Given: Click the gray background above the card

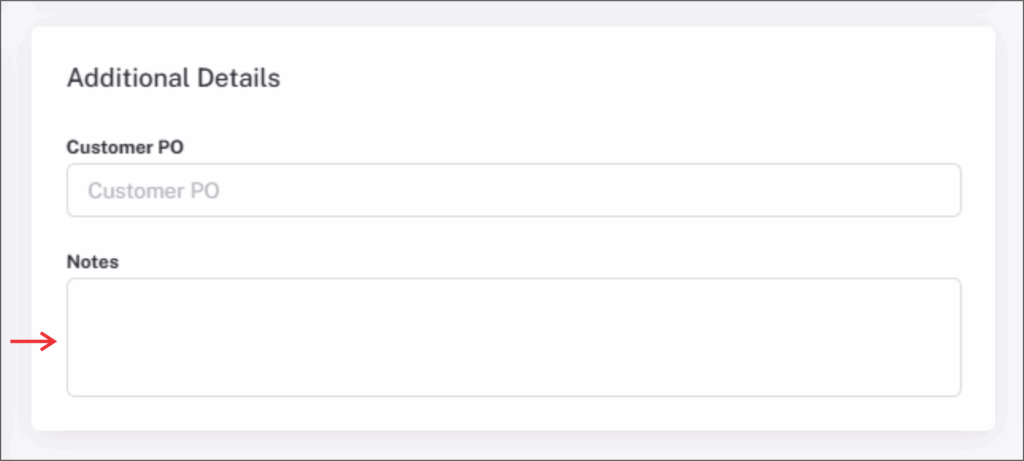Looking at the screenshot, I should pyautogui.click(x=512, y=12).
